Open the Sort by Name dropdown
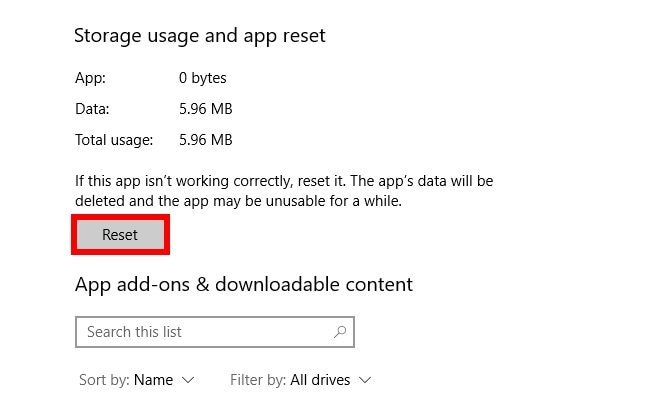Screen dimensions: 647x407 (x=136, y=380)
